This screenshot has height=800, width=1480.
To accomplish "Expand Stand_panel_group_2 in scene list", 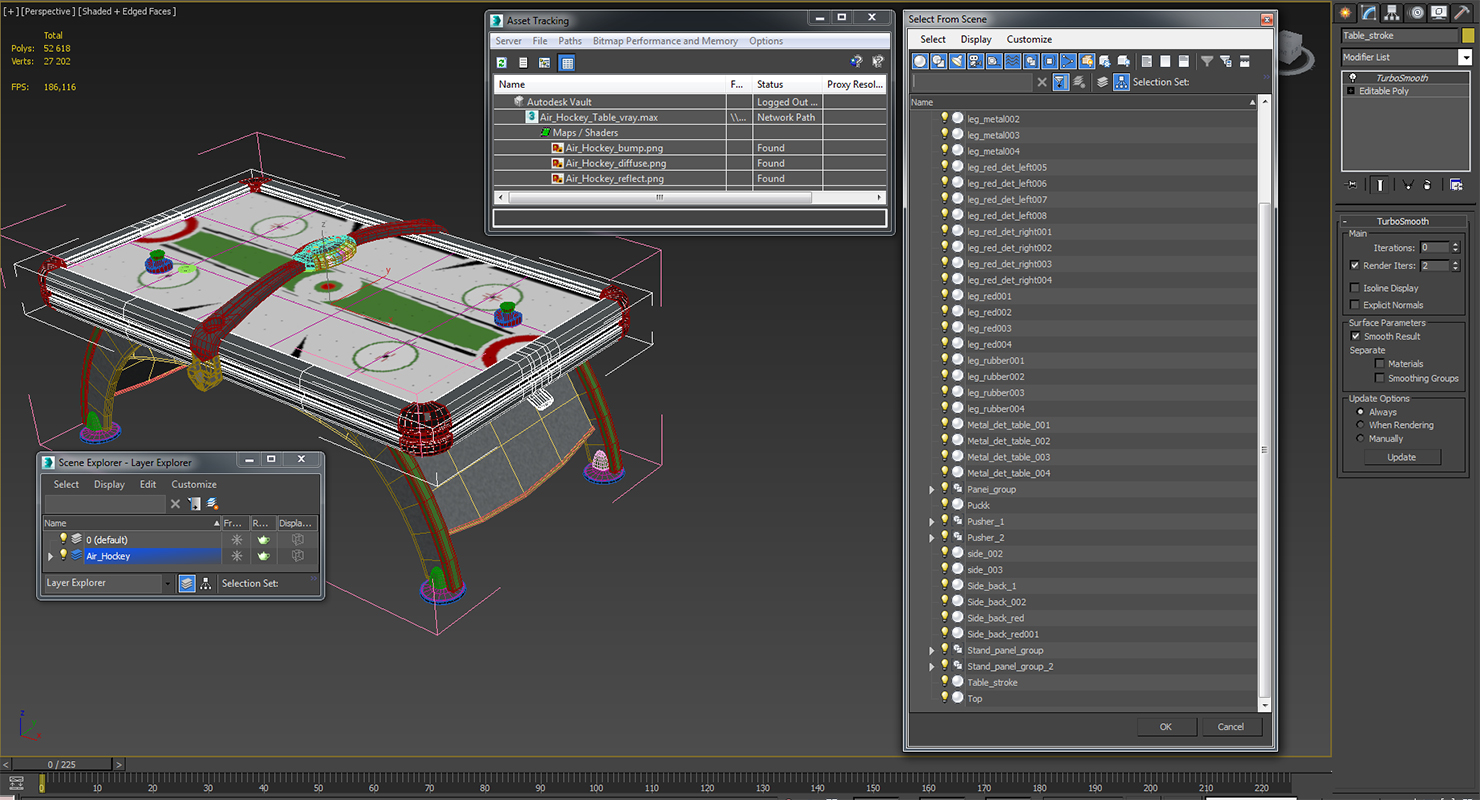I will (932, 666).
